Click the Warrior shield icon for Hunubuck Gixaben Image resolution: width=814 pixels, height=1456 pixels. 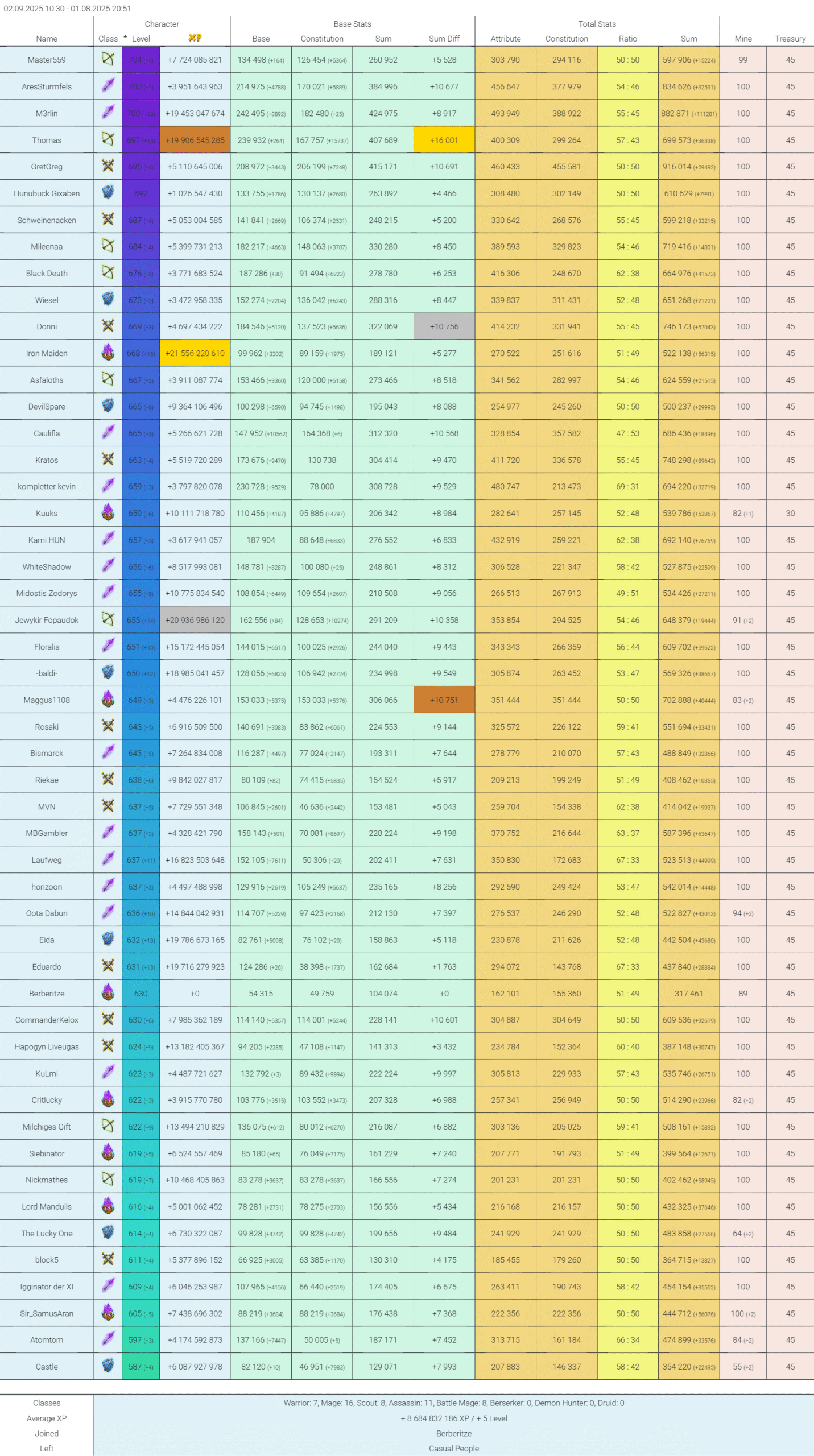108,193
